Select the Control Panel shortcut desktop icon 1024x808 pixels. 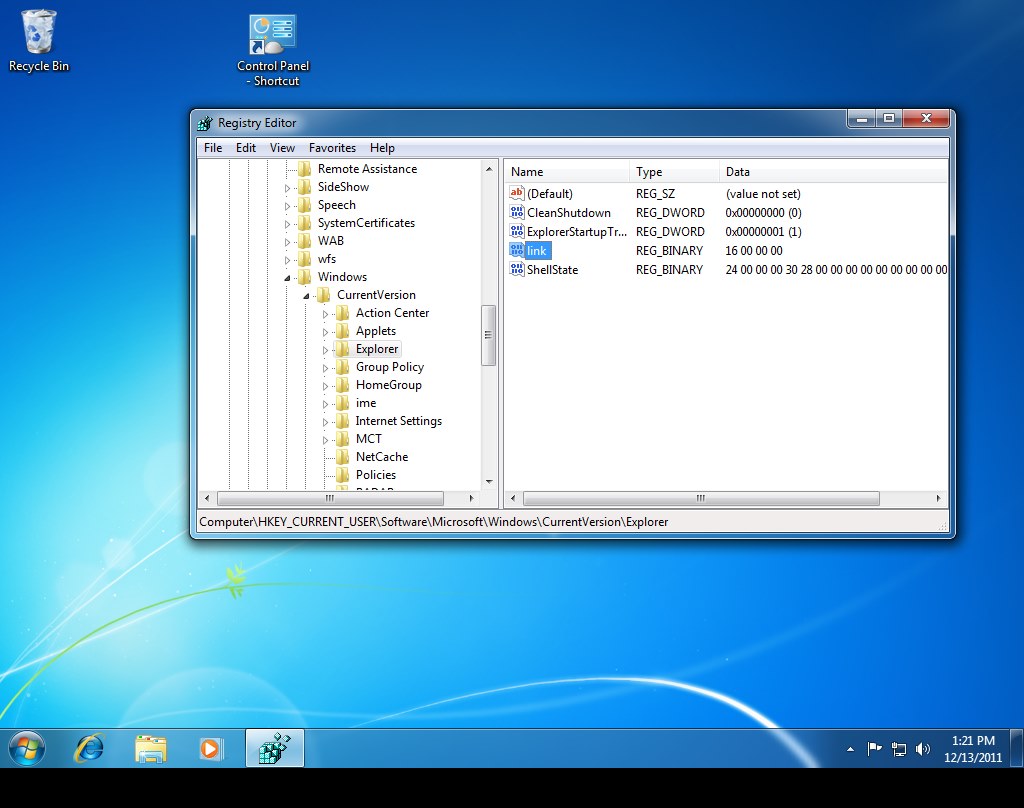[273, 51]
